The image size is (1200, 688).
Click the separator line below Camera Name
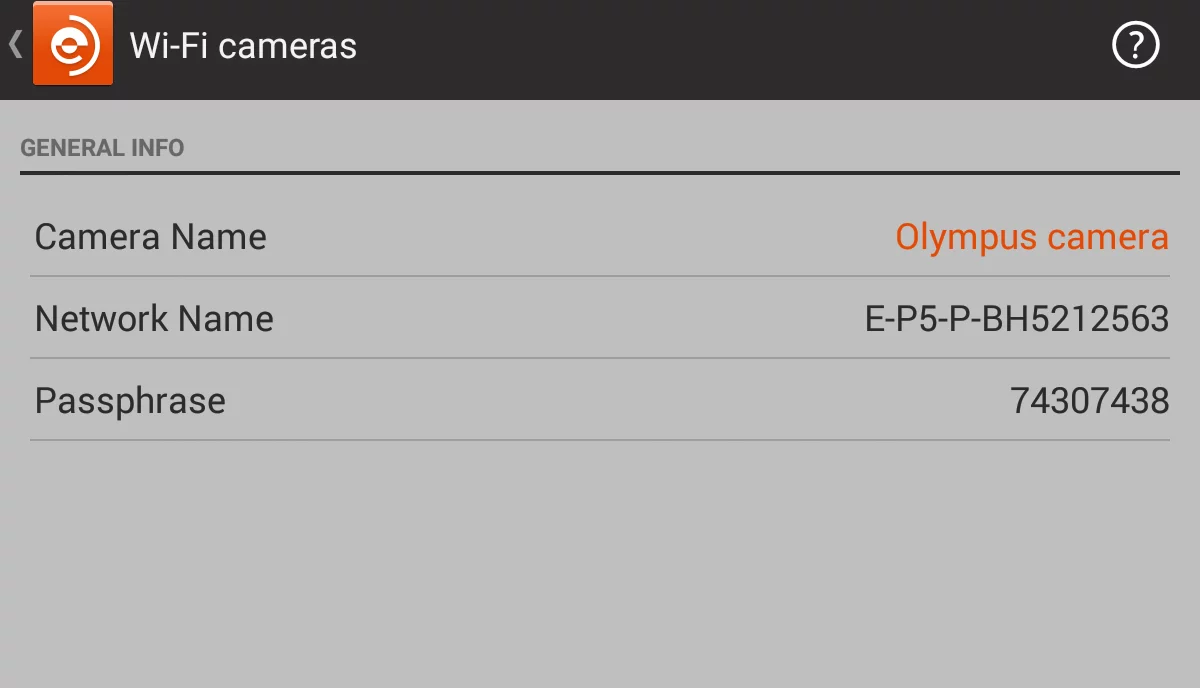pos(600,276)
